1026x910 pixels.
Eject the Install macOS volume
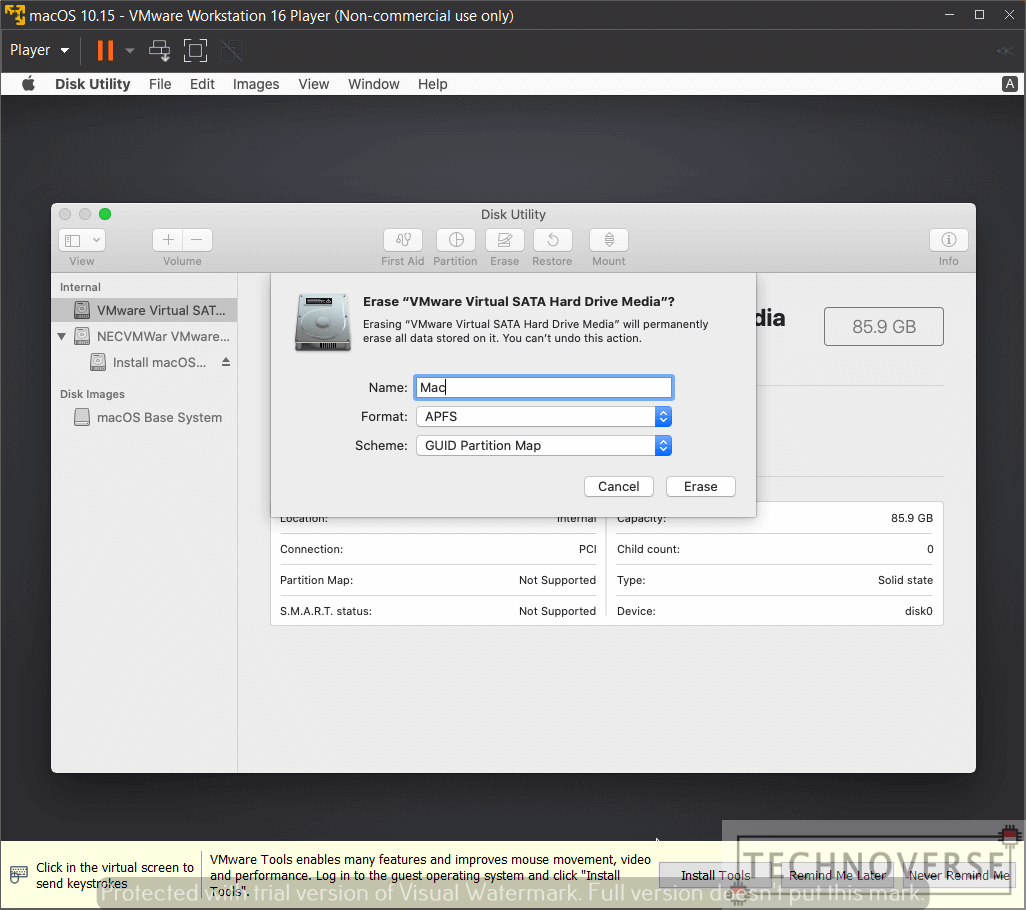coord(226,362)
